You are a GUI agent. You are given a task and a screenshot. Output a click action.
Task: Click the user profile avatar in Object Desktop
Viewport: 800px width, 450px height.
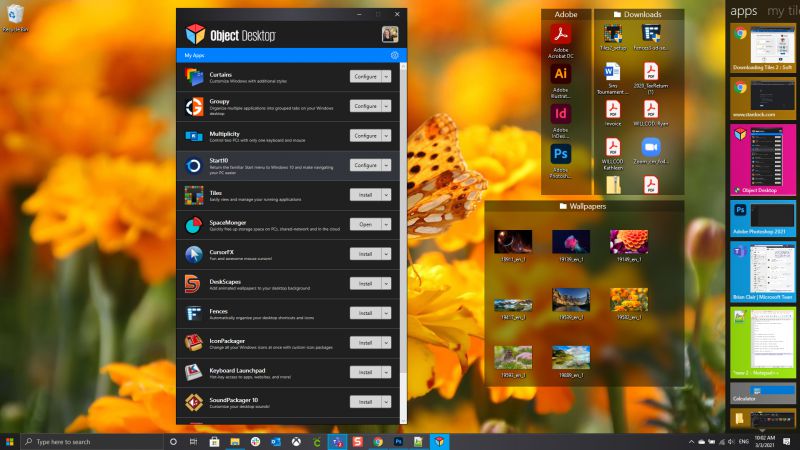[x=390, y=35]
